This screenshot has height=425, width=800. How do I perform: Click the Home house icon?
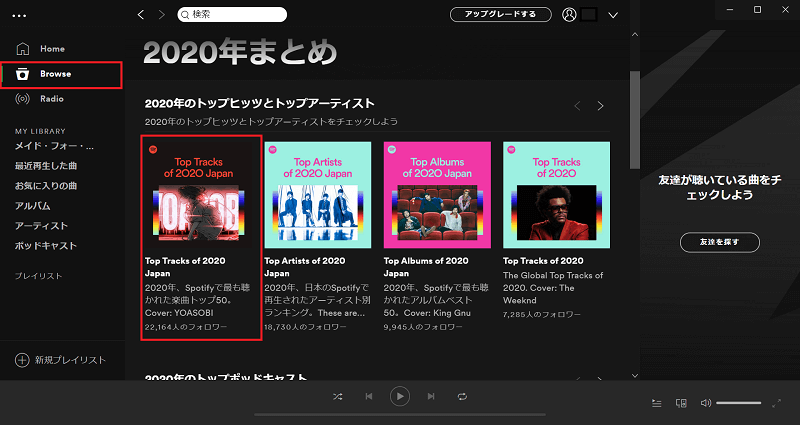tap(22, 48)
